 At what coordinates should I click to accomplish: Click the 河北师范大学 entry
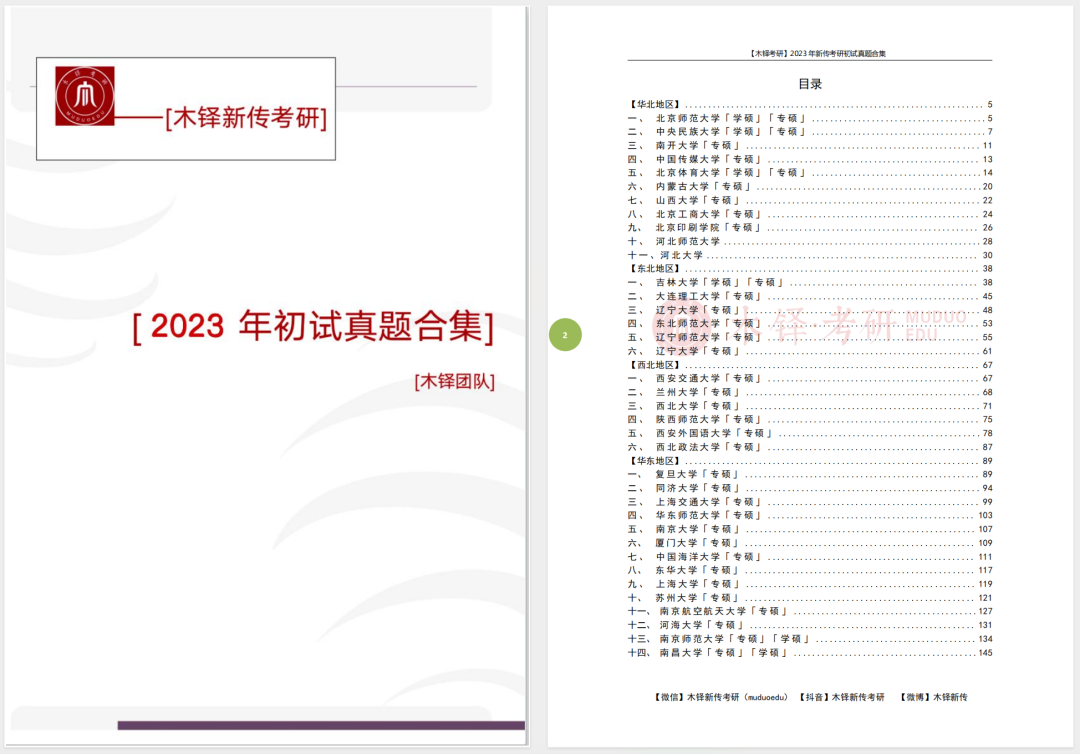tap(810, 242)
